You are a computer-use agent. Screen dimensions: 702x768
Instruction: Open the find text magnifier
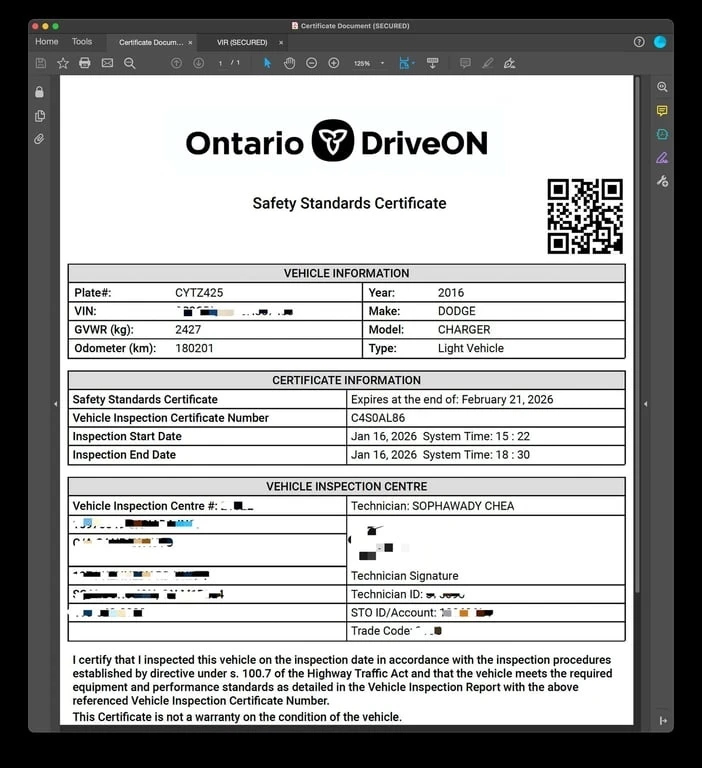click(x=129, y=63)
